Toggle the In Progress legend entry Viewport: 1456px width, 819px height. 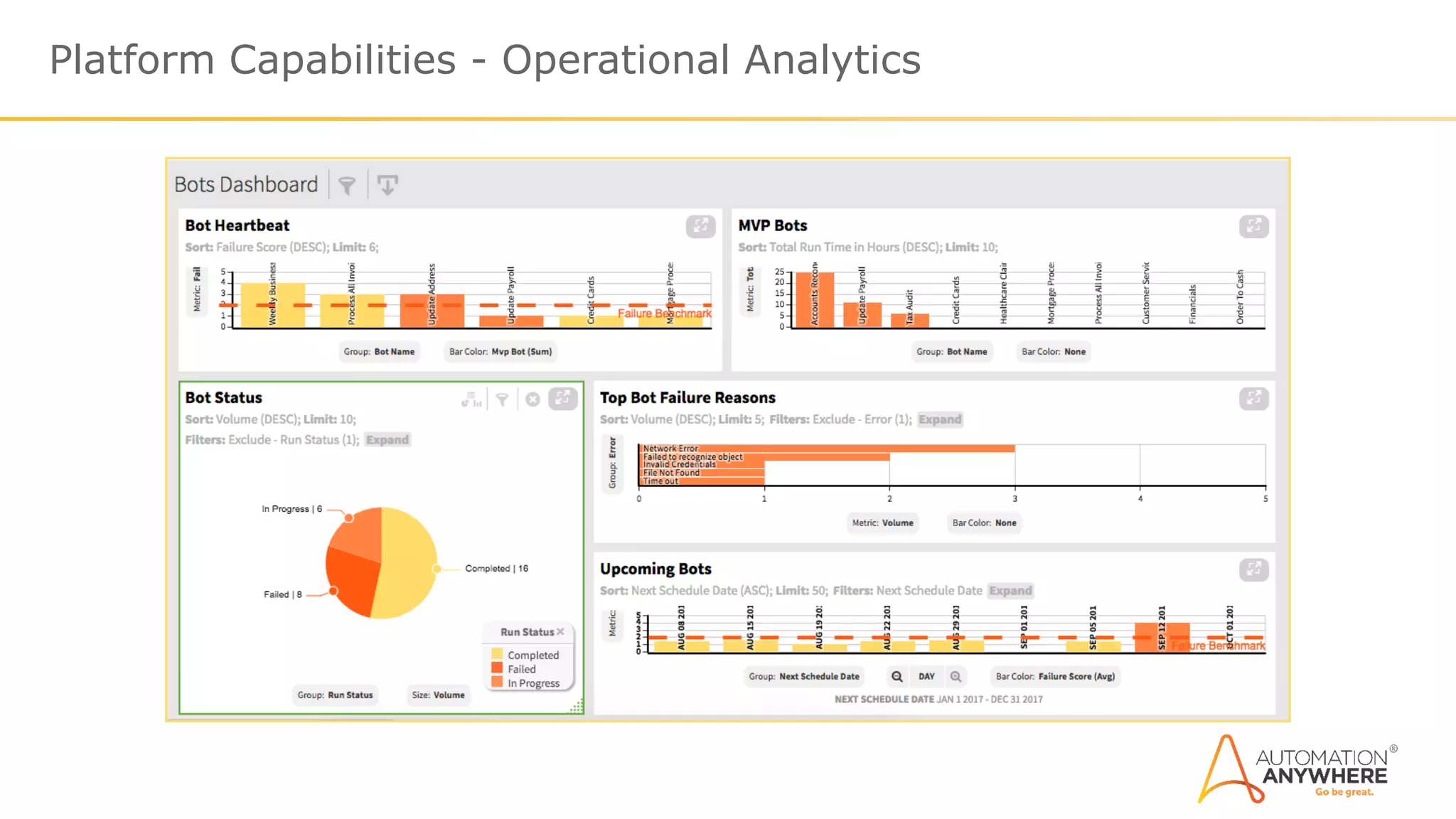(533, 683)
